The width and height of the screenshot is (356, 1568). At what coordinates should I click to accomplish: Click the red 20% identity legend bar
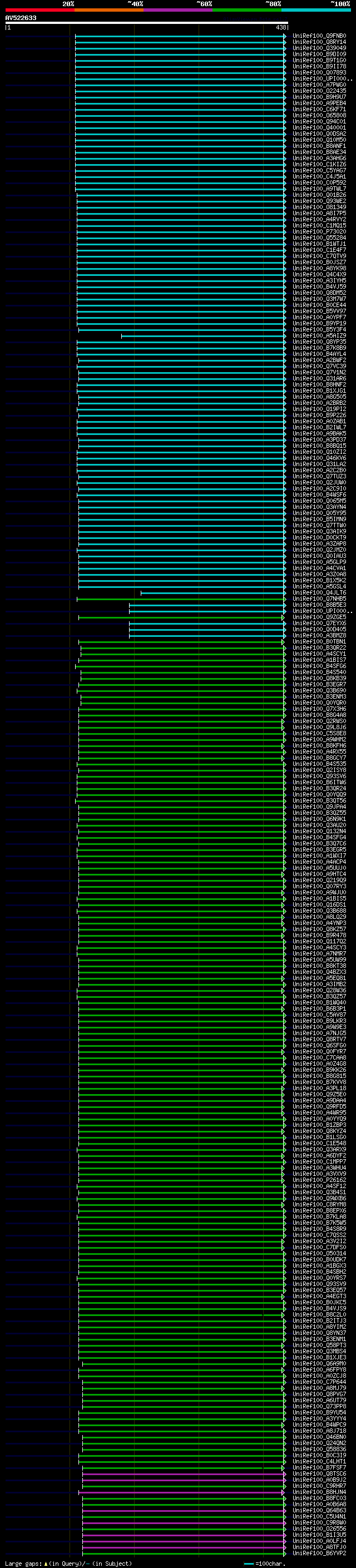click(x=39, y=10)
